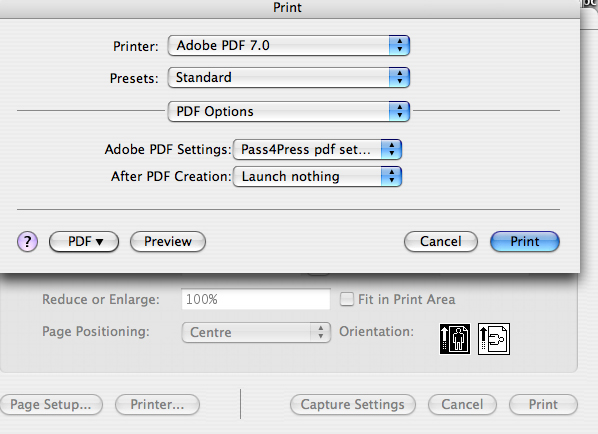598x434 pixels.
Task: Cancel the Print sheet dialog
Action: click(x=441, y=242)
